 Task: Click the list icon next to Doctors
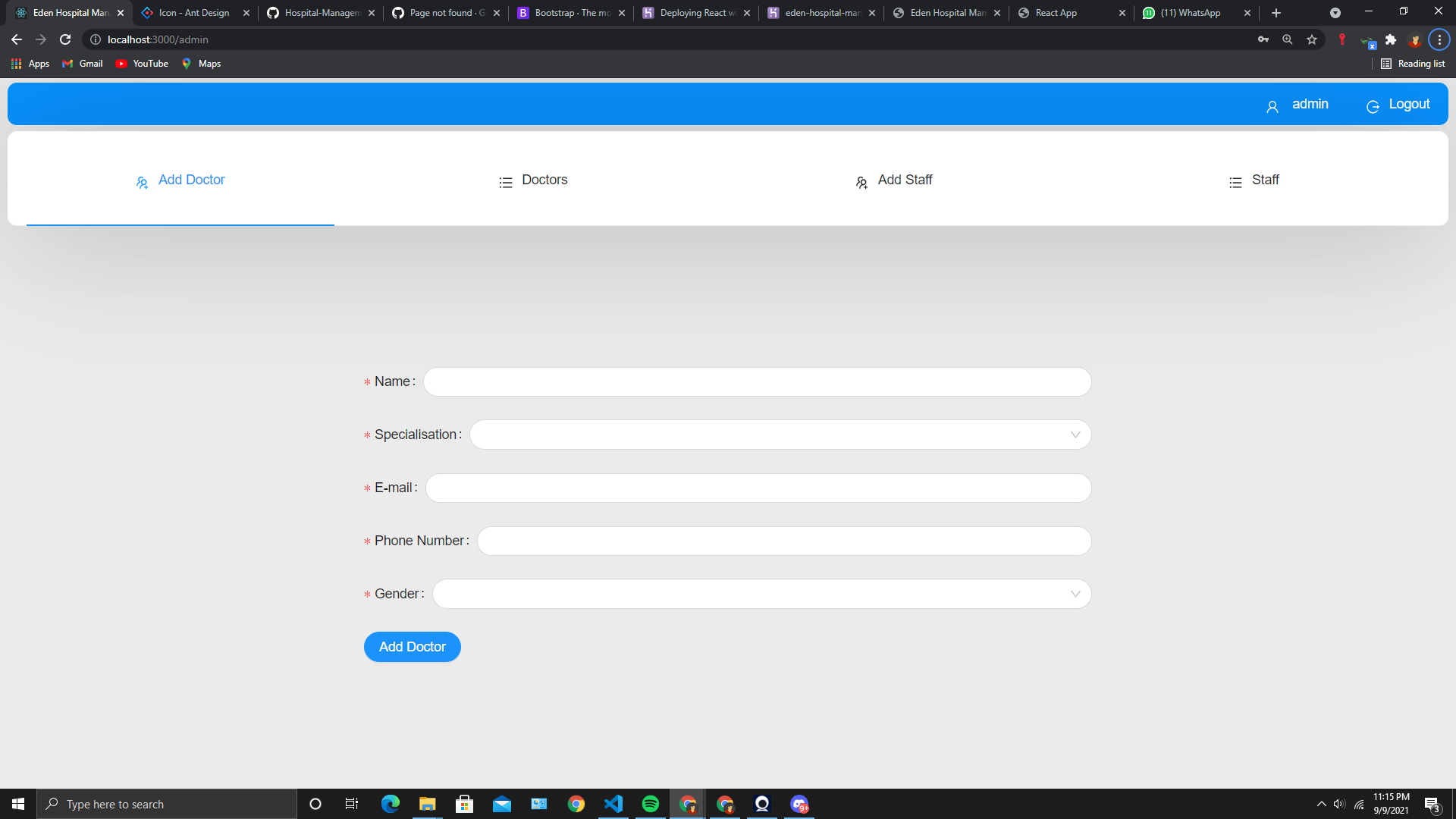505,182
